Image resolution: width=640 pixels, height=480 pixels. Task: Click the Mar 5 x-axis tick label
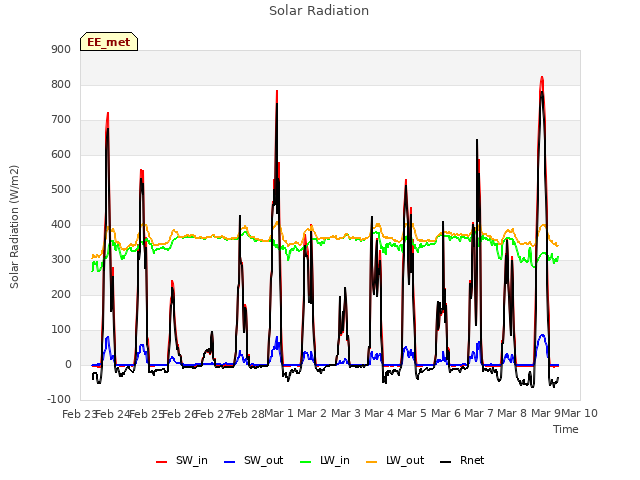point(412,413)
